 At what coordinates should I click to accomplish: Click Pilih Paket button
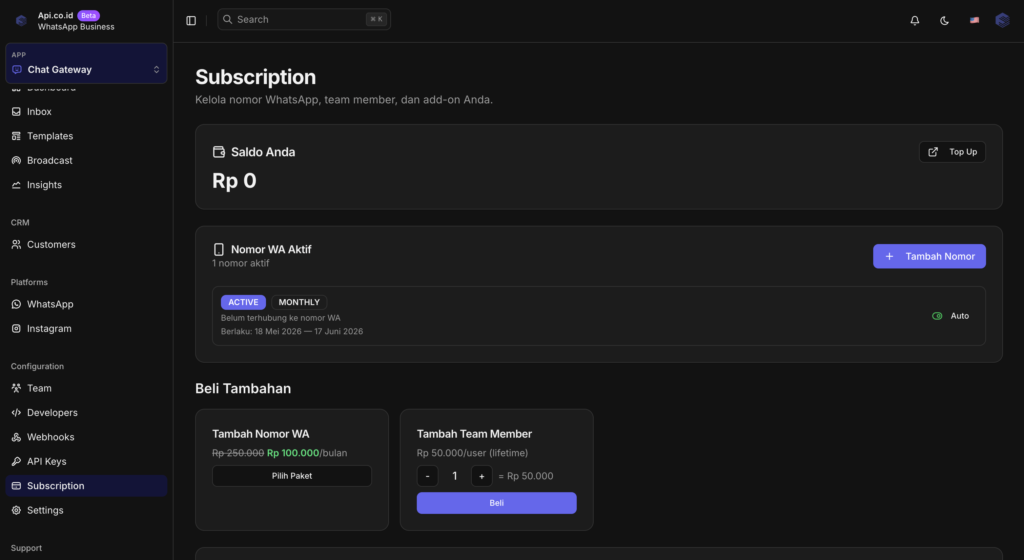point(292,476)
